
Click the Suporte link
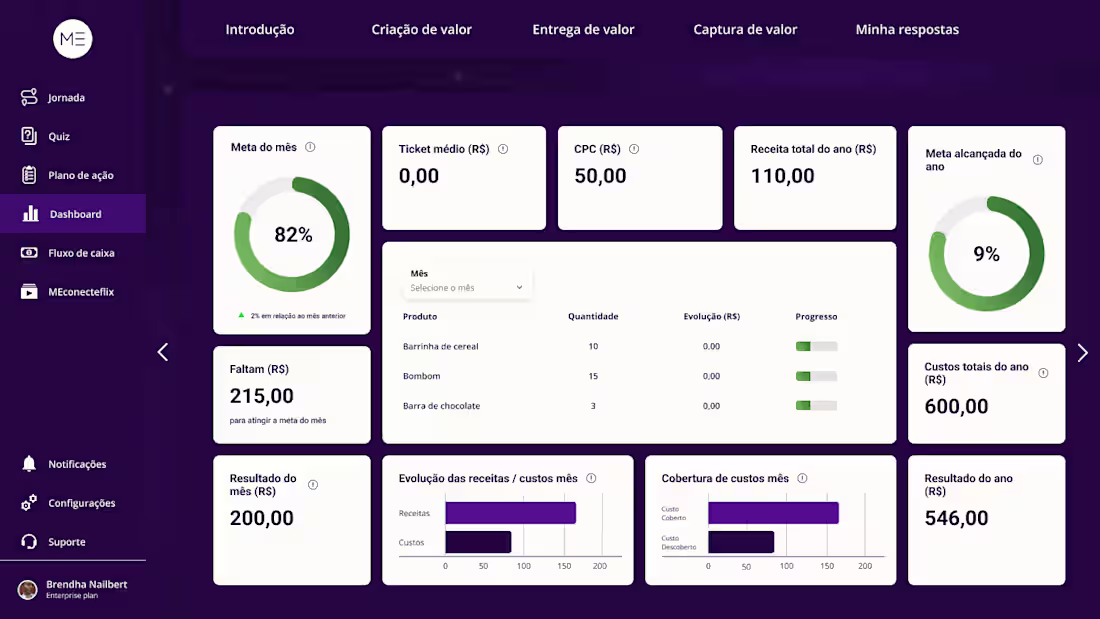pyautogui.click(x=28, y=541)
